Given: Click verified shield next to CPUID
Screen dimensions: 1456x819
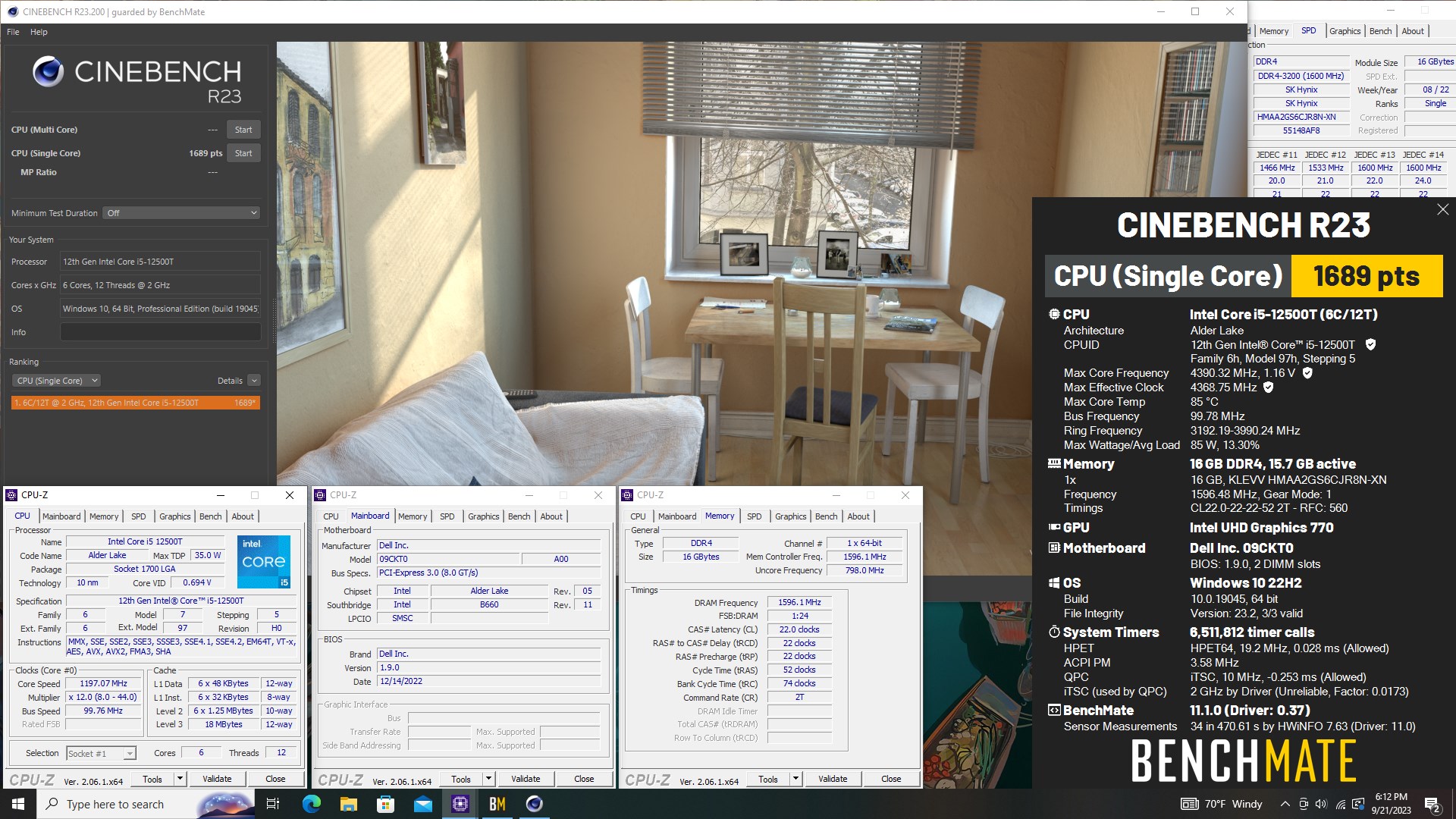Looking at the screenshot, I should click(1370, 344).
